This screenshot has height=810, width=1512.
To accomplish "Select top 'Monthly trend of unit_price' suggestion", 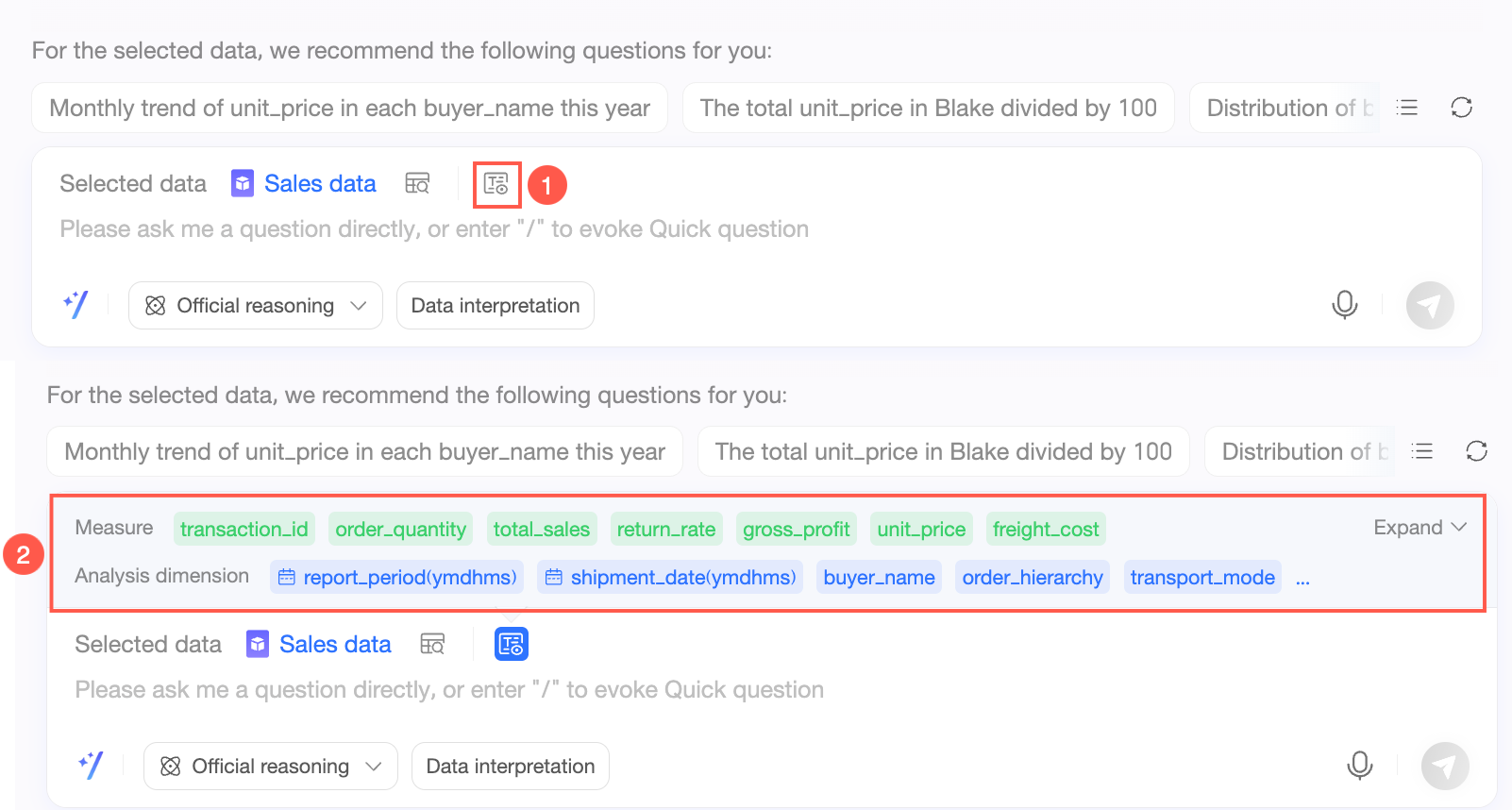I will click(x=349, y=108).
